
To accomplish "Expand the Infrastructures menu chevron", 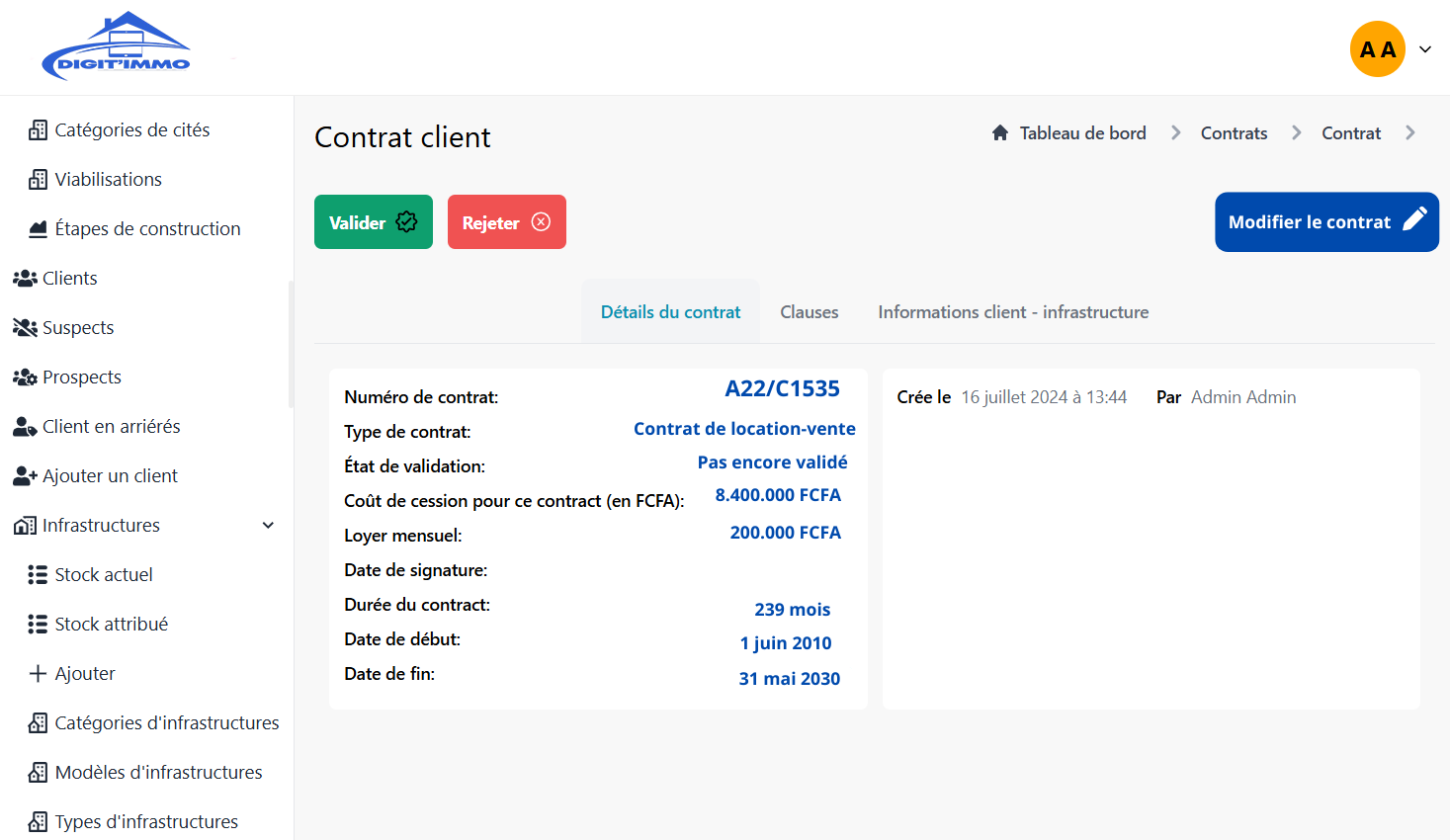I will (x=268, y=526).
